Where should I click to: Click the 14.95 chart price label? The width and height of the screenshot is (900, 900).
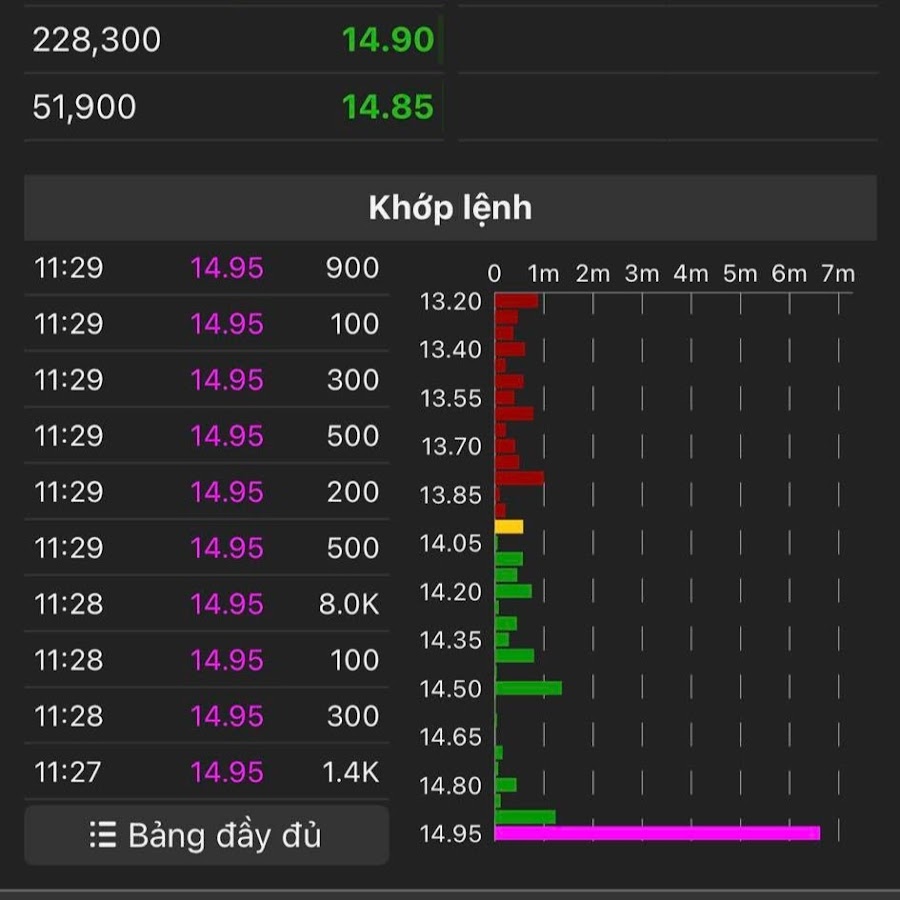(x=450, y=834)
